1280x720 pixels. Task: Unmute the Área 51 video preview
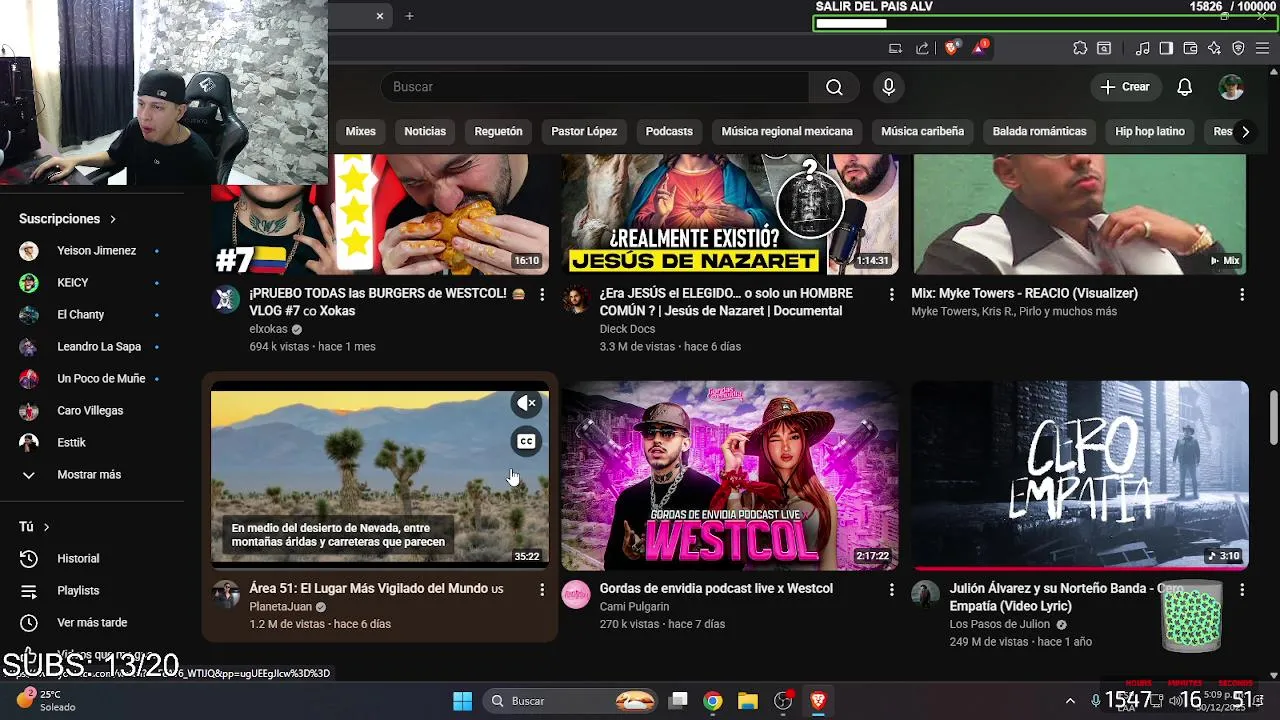(x=526, y=403)
